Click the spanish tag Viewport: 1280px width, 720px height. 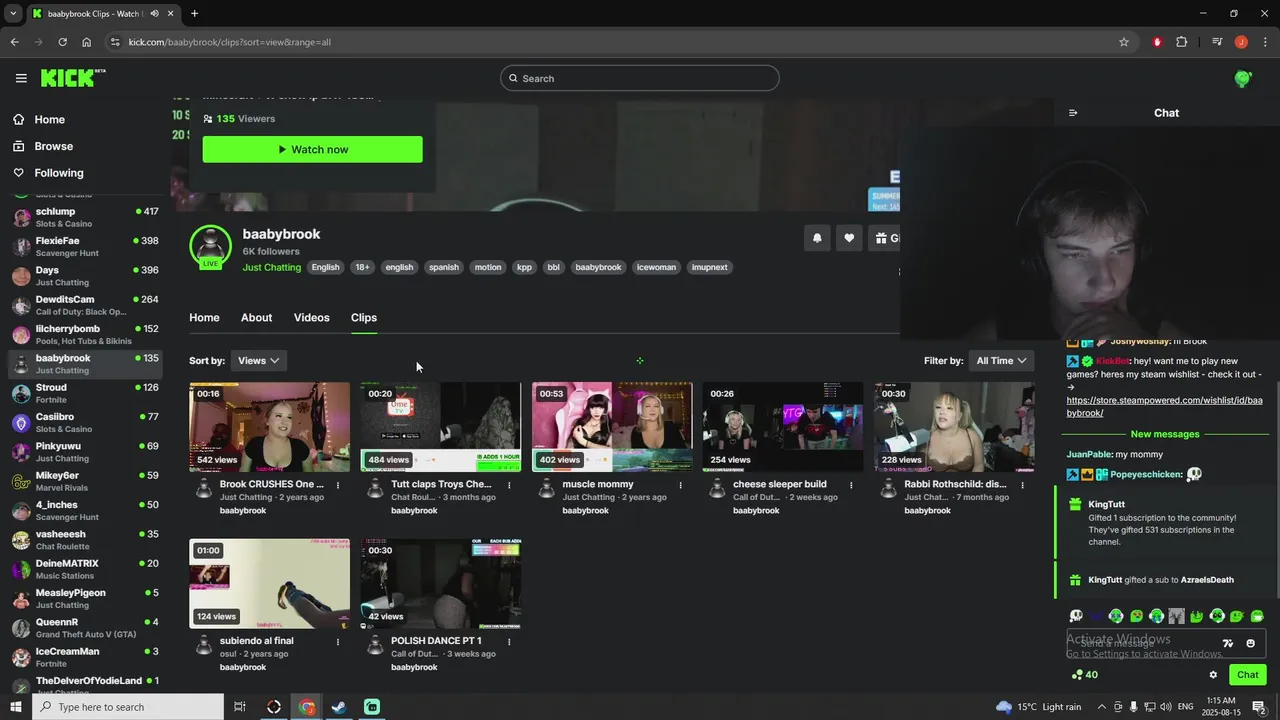coord(443,267)
